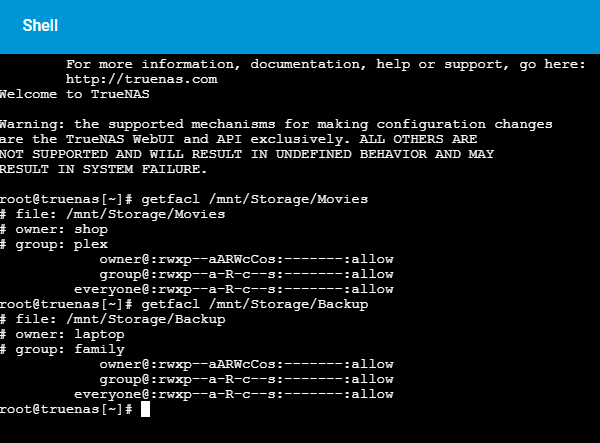Click the group@ ACL entry under Movies
Image resolution: width=600 pixels, height=443 pixels.
(x=246, y=275)
